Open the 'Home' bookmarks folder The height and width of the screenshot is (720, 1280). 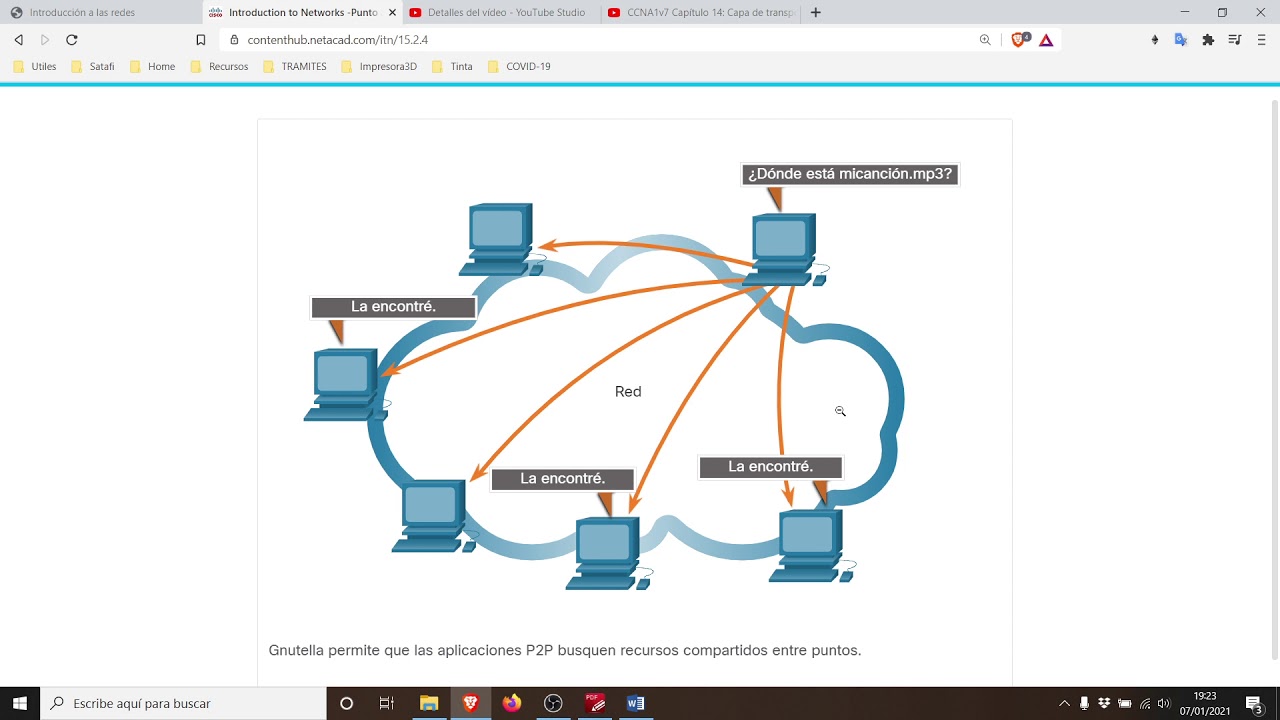pyautogui.click(x=152, y=67)
